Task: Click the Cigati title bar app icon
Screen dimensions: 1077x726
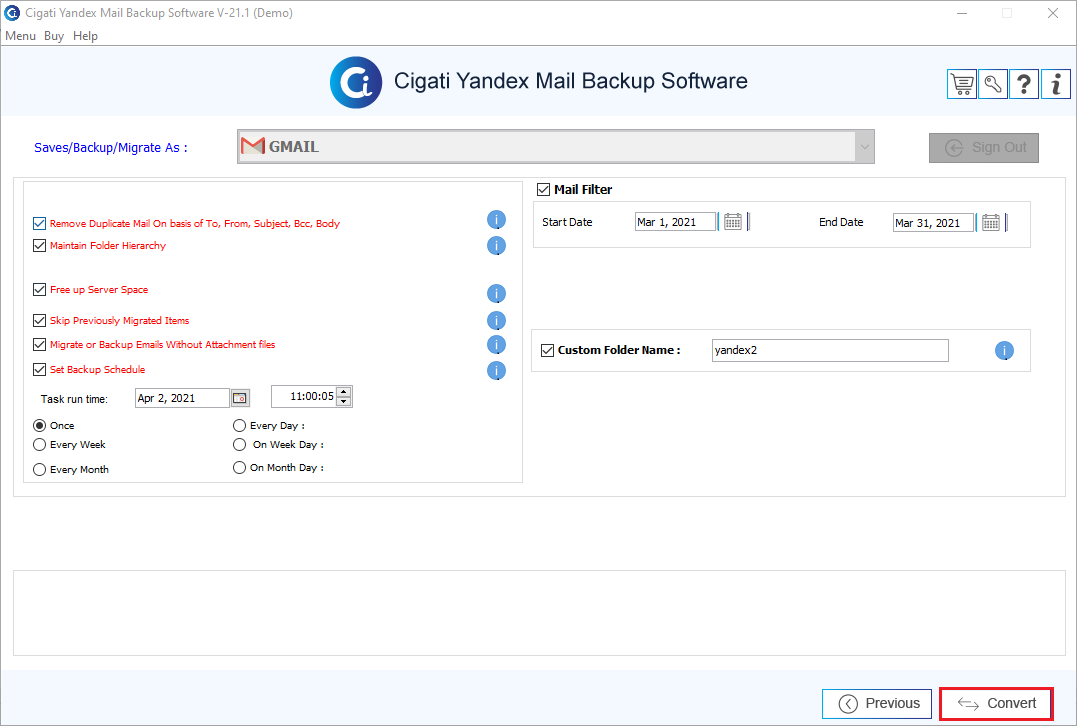Action: point(12,12)
